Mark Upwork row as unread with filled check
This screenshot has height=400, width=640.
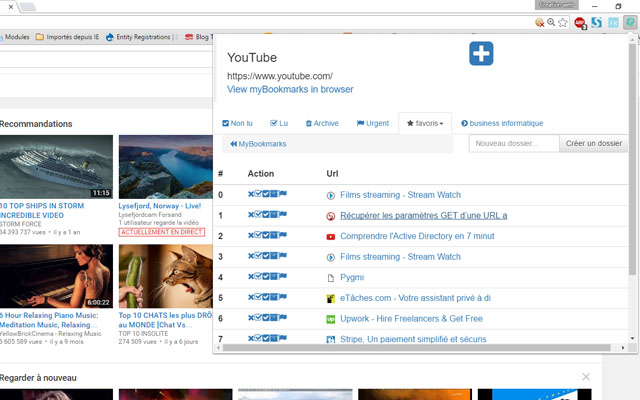[x=266, y=317]
